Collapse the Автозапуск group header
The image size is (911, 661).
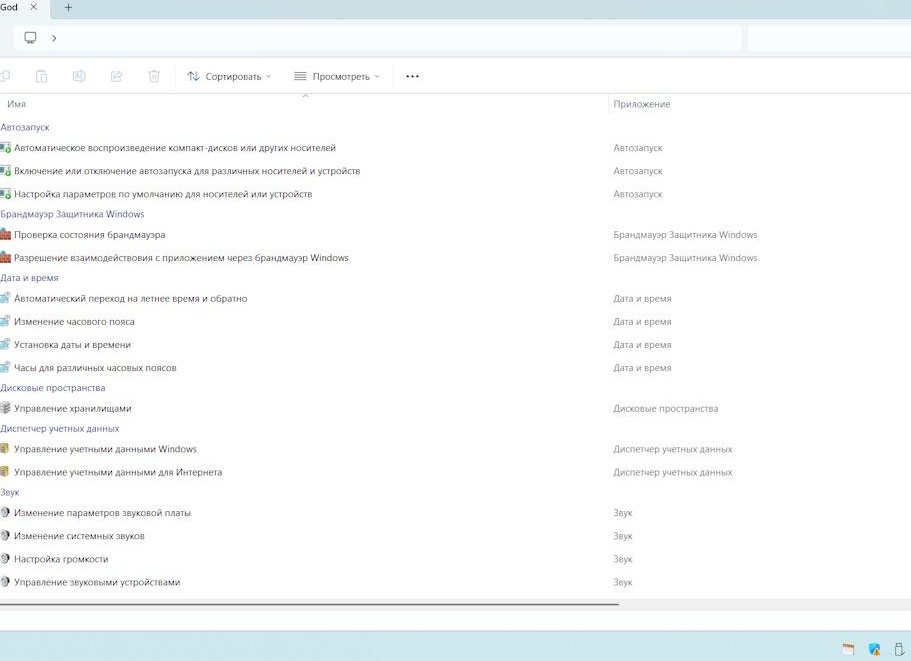click(25, 127)
